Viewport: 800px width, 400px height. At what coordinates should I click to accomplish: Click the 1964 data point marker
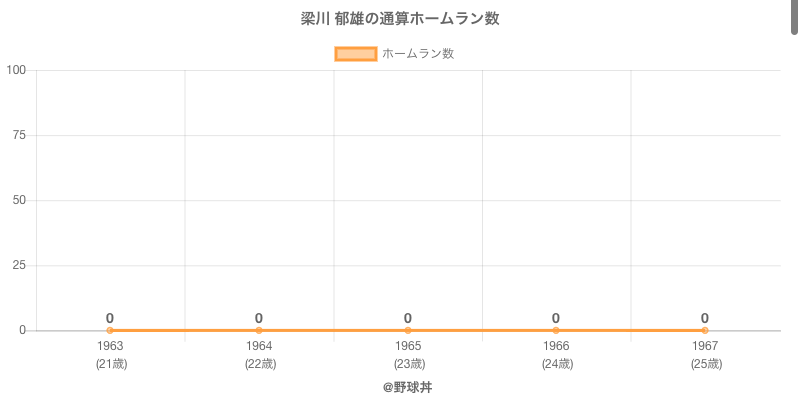(259, 330)
